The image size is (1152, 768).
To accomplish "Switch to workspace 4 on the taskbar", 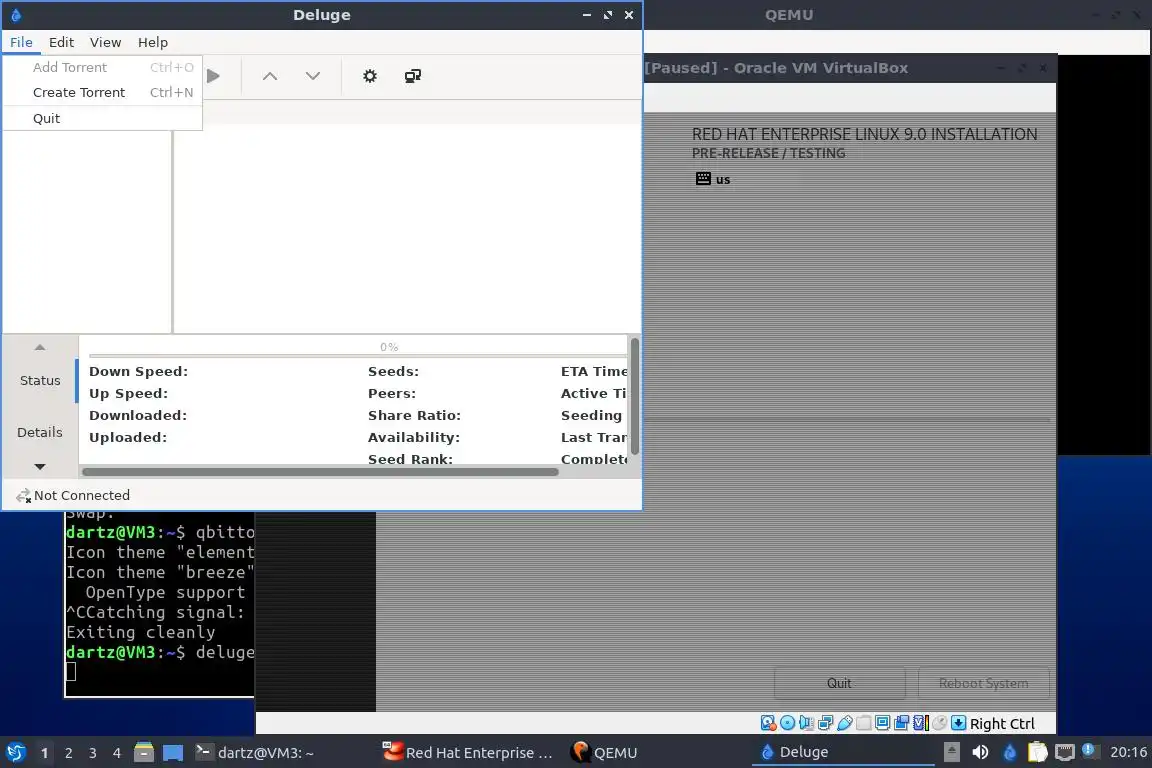I will click(117, 753).
